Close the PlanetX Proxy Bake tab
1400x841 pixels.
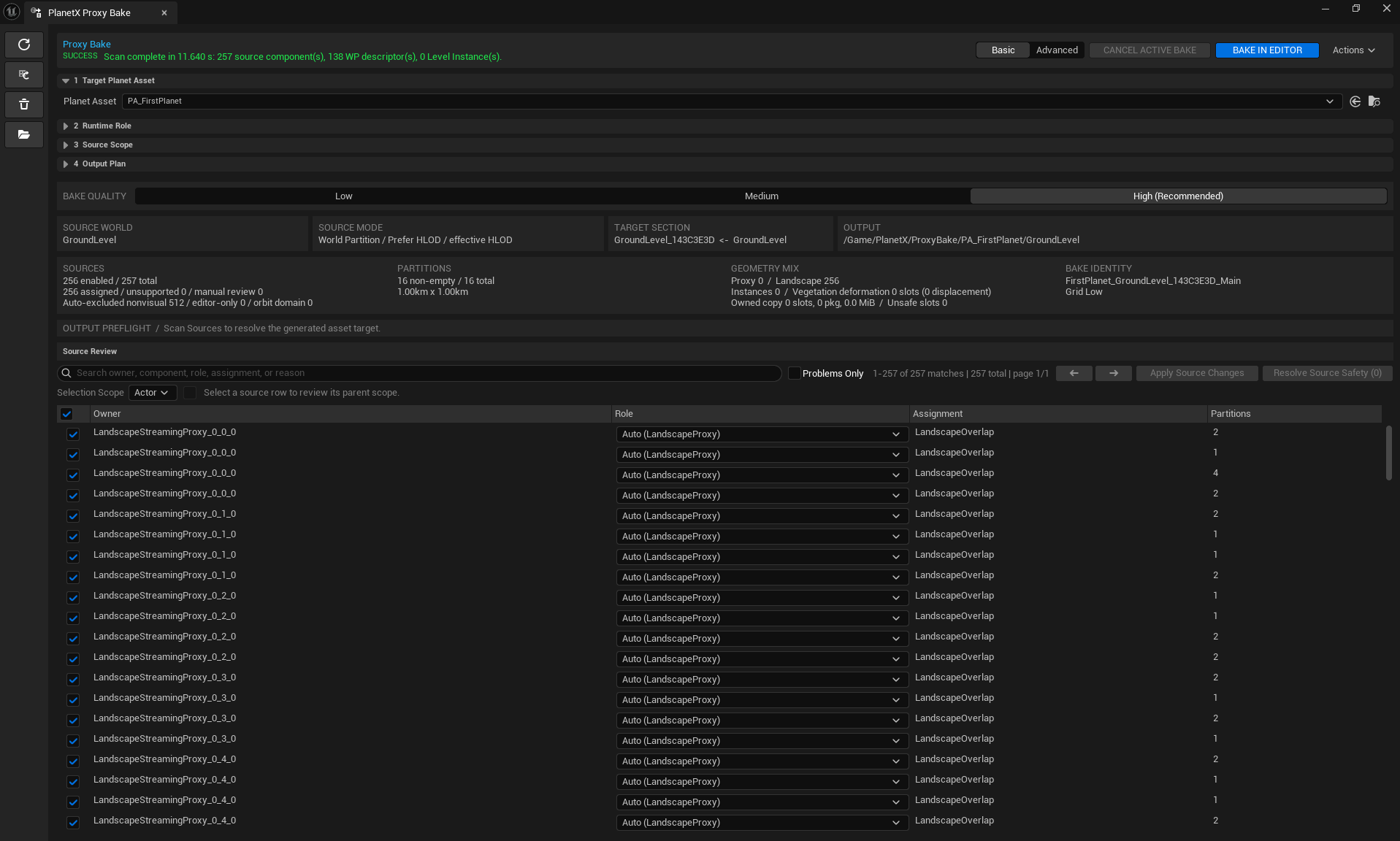[164, 13]
